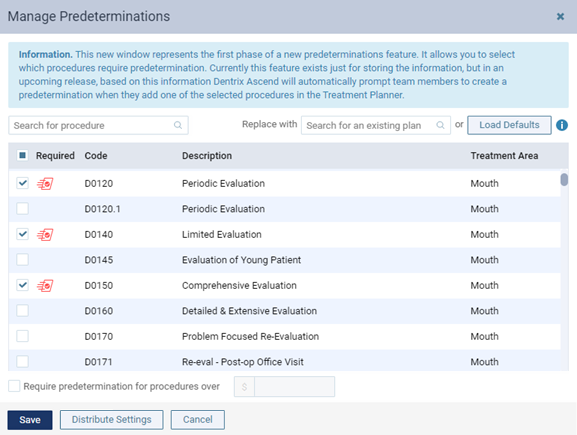Uncheck the D0120 Periodic Evaluation checkbox
Image resolution: width=577 pixels, height=435 pixels.
click(x=22, y=183)
